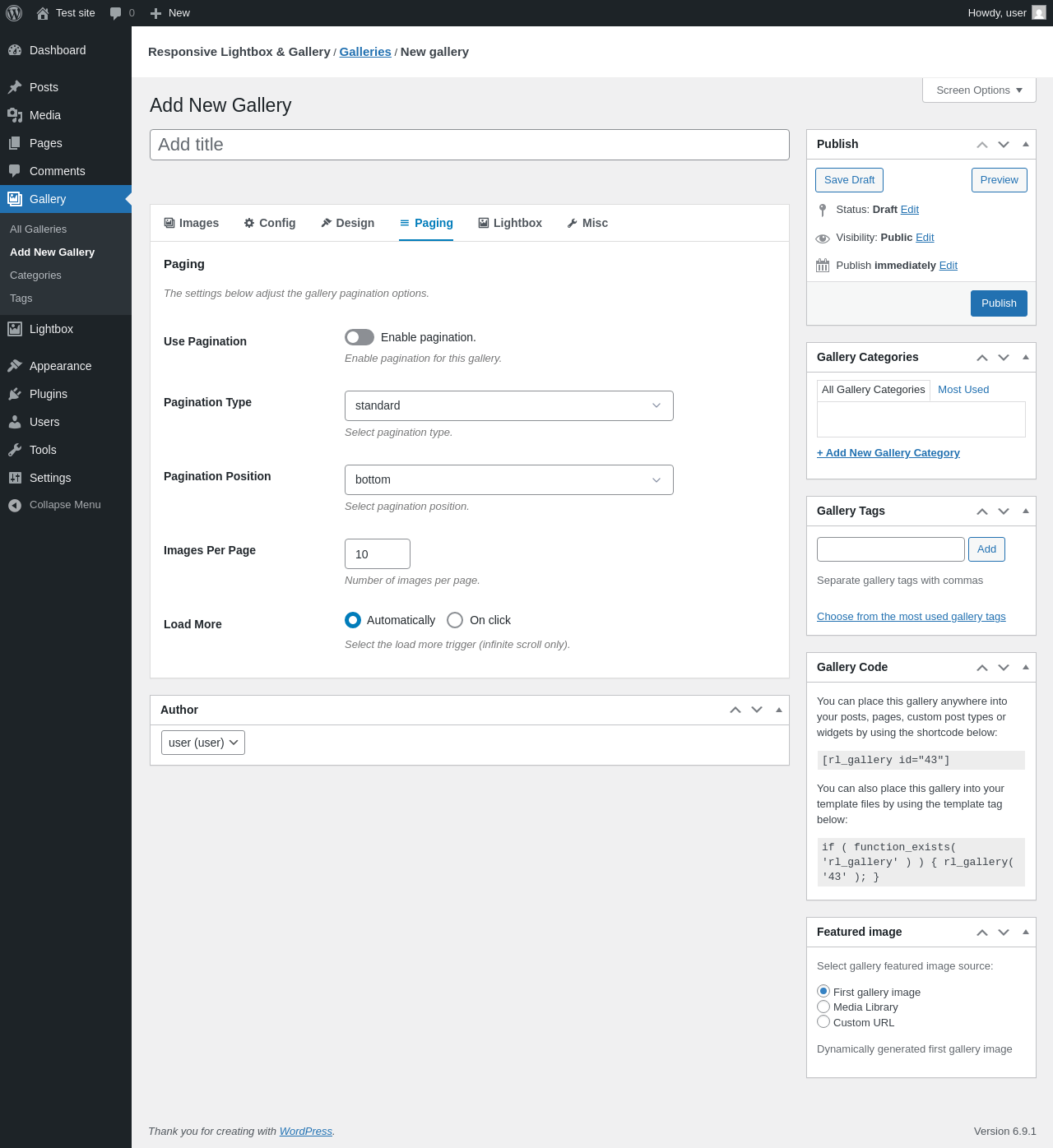Open the Most Used categories tab
The image size is (1053, 1148).
pyautogui.click(x=963, y=390)
